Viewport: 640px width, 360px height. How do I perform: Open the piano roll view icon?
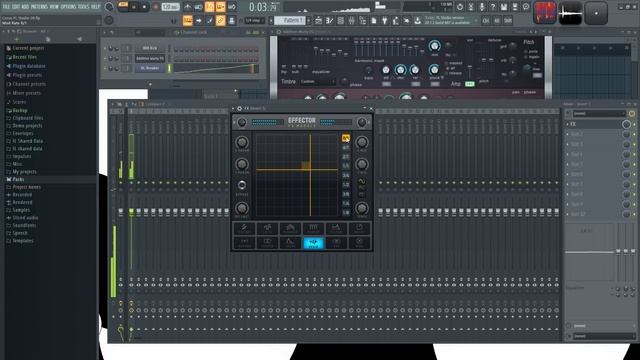pos(329,20)
